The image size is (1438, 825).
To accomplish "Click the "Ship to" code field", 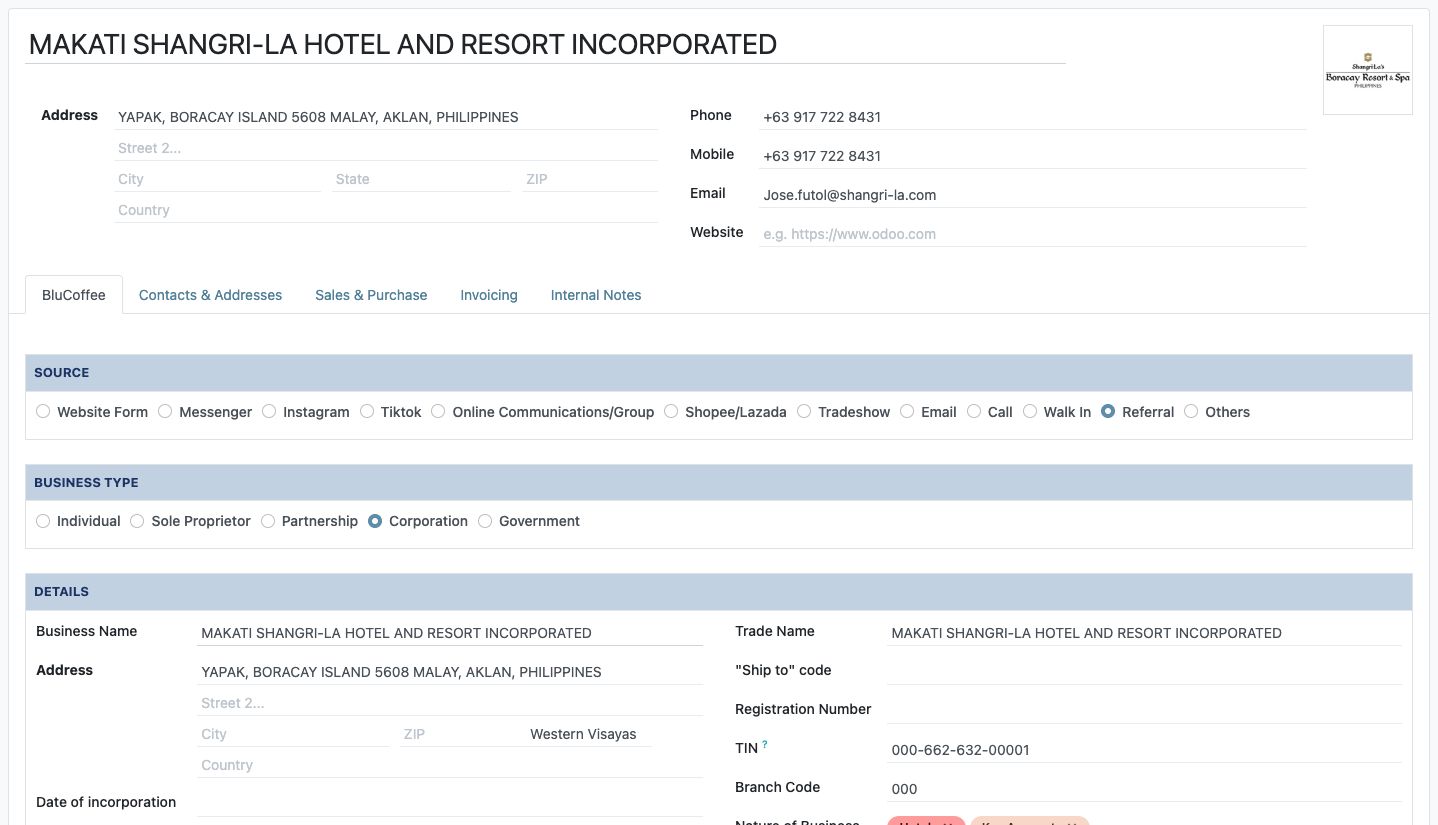I will [1144, 672].
